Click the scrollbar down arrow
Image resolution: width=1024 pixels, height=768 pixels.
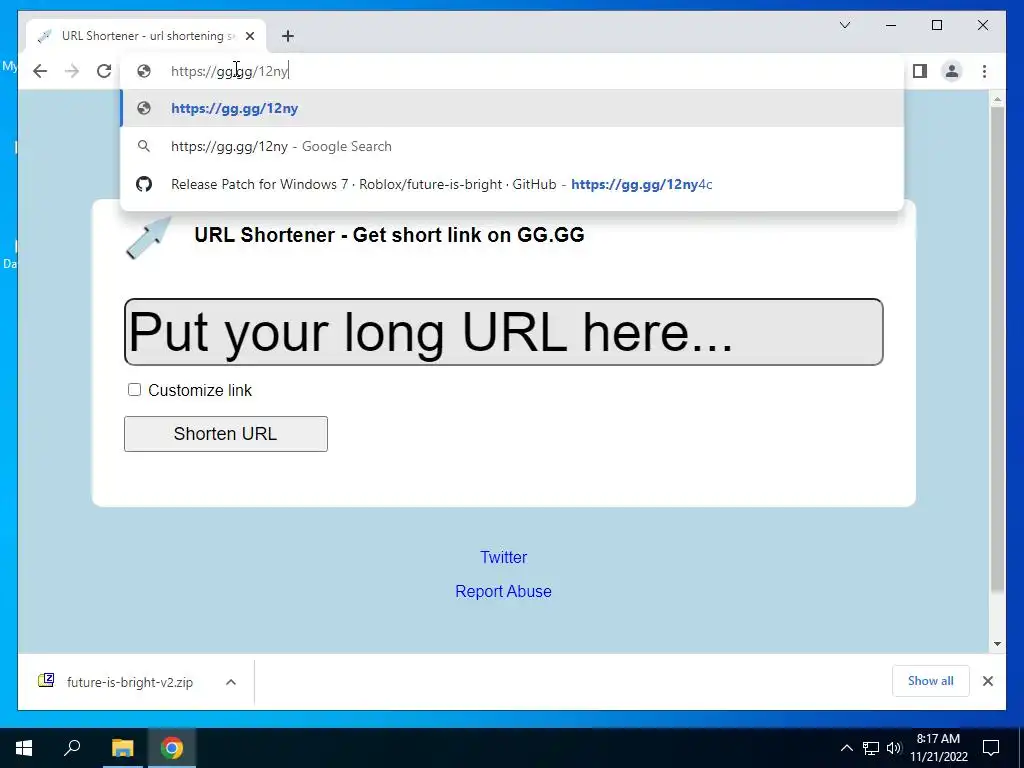pos(997,644)
